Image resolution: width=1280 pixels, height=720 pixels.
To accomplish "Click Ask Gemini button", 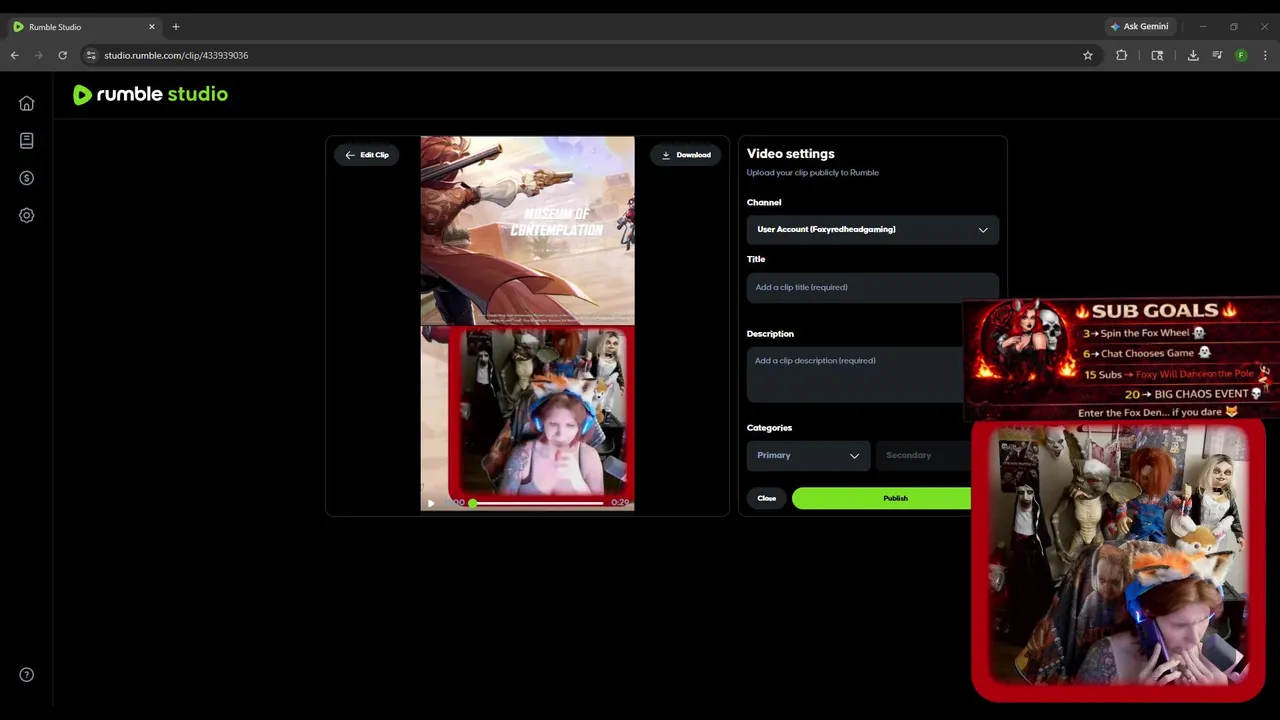I will click(x=1139, y=27).
